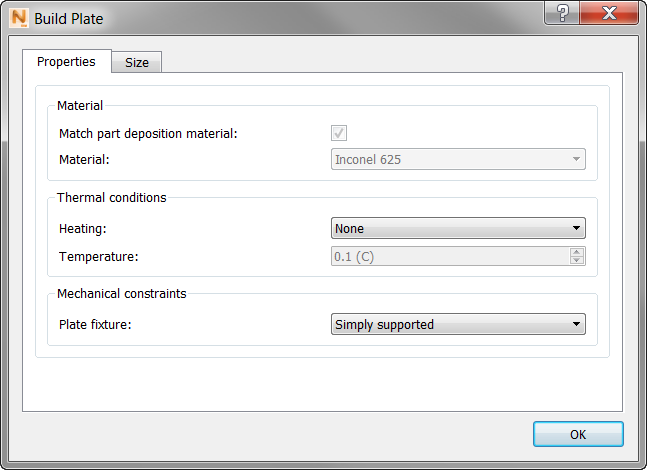The height and width of the screenshot is (470, 647).
Task: Select the Properties tab
Action: (x=66, y=61)
